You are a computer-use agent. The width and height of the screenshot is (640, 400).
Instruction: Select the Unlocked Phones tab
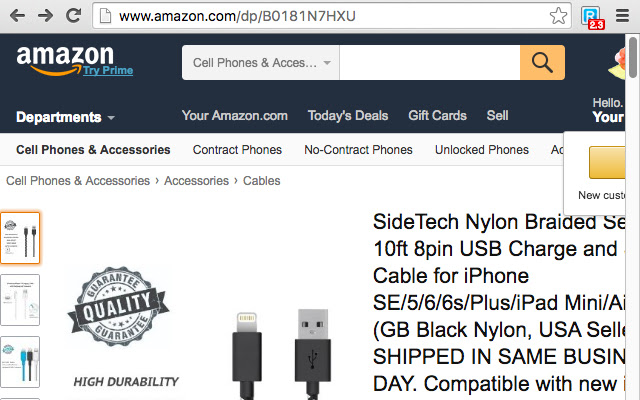click(x=481, y=150)
